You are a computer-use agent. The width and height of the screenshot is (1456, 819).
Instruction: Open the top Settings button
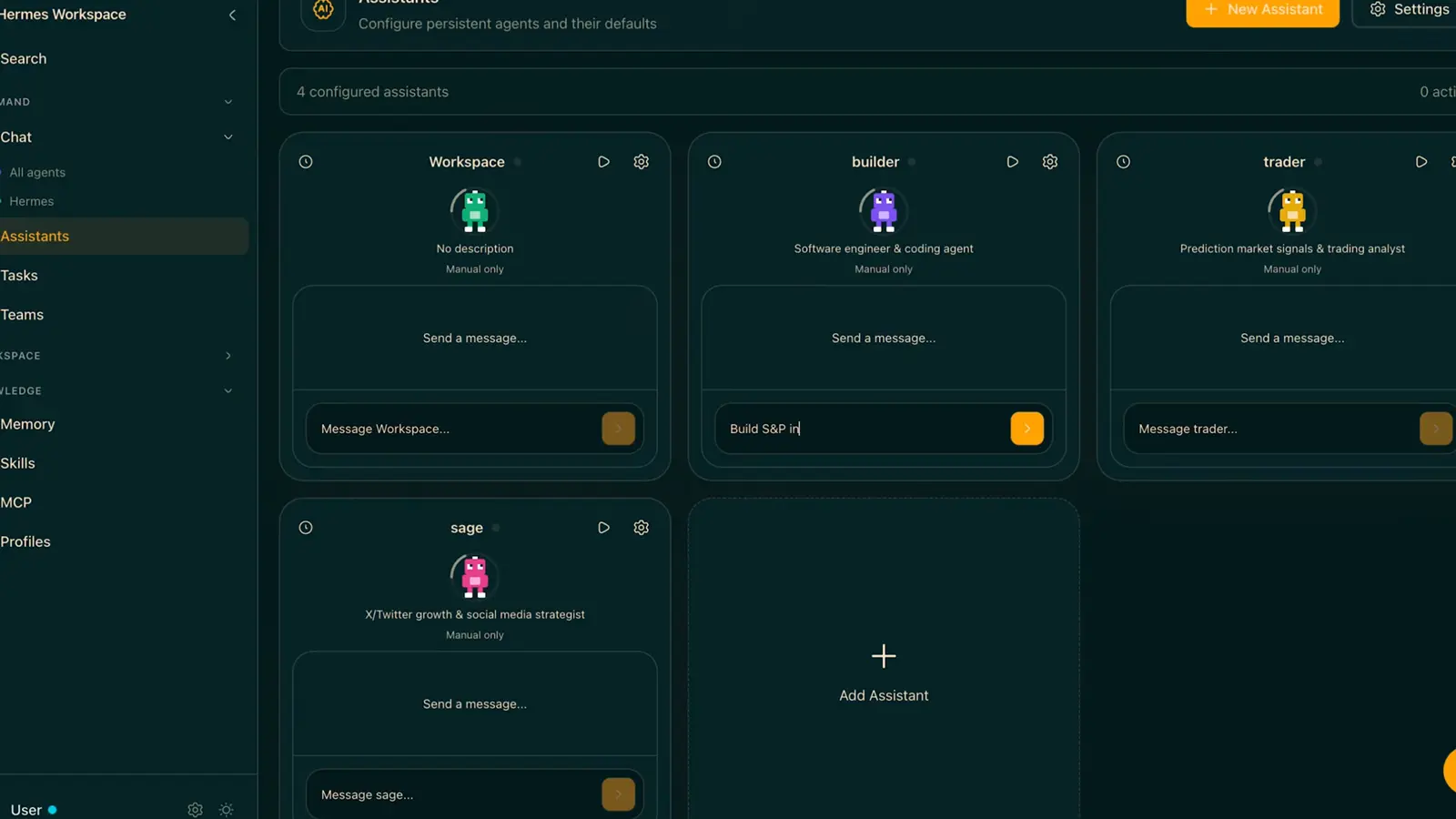(1406, 10)
